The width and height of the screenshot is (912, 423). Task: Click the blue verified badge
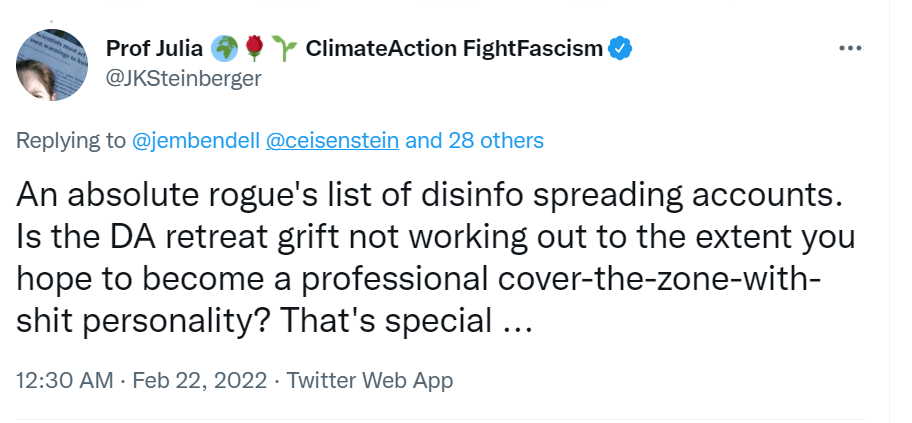click(619, 48)
